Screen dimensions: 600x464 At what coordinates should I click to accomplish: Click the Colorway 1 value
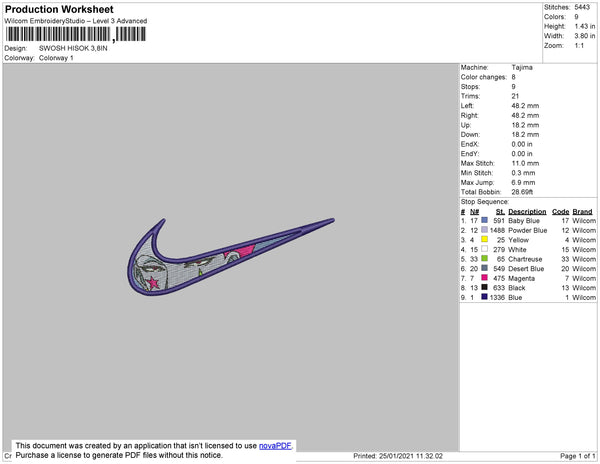[56, 58]
